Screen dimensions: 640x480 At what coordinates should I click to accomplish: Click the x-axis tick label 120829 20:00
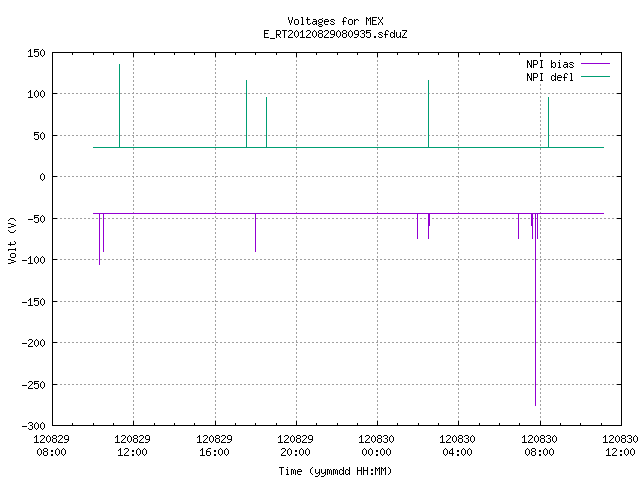click(x=295, y=446)
